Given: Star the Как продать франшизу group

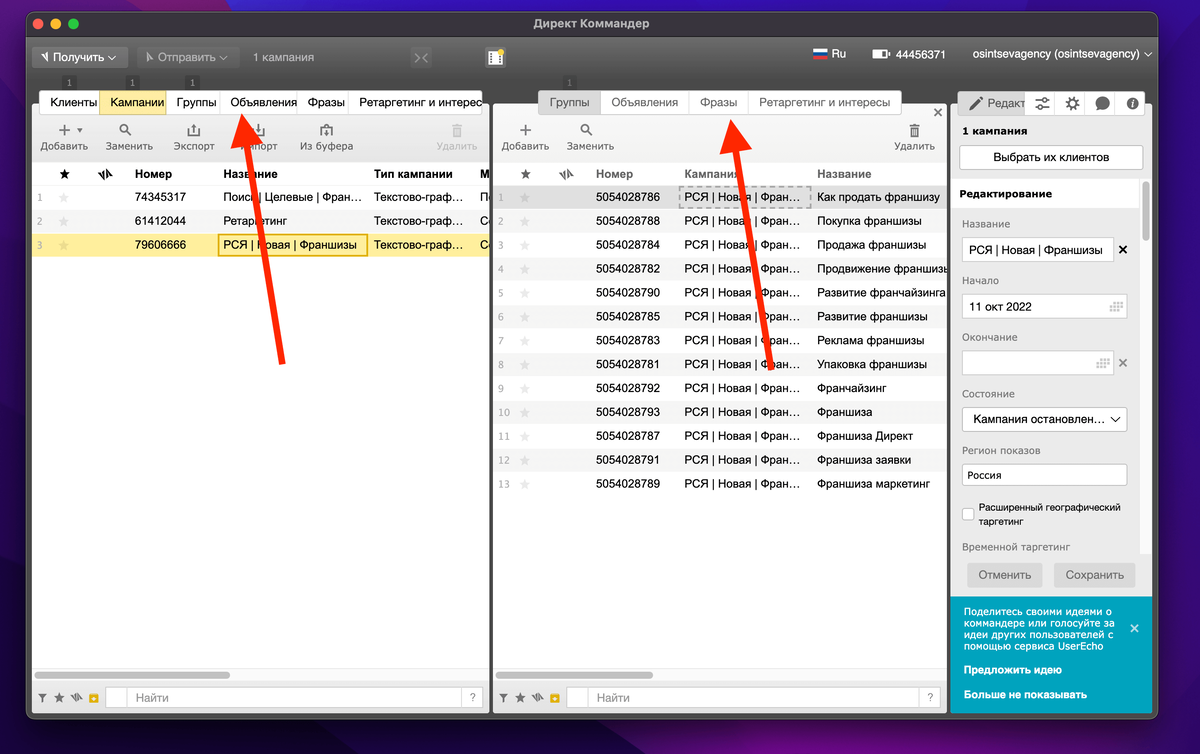Looking at the screenshot, I should coord(525,197).
